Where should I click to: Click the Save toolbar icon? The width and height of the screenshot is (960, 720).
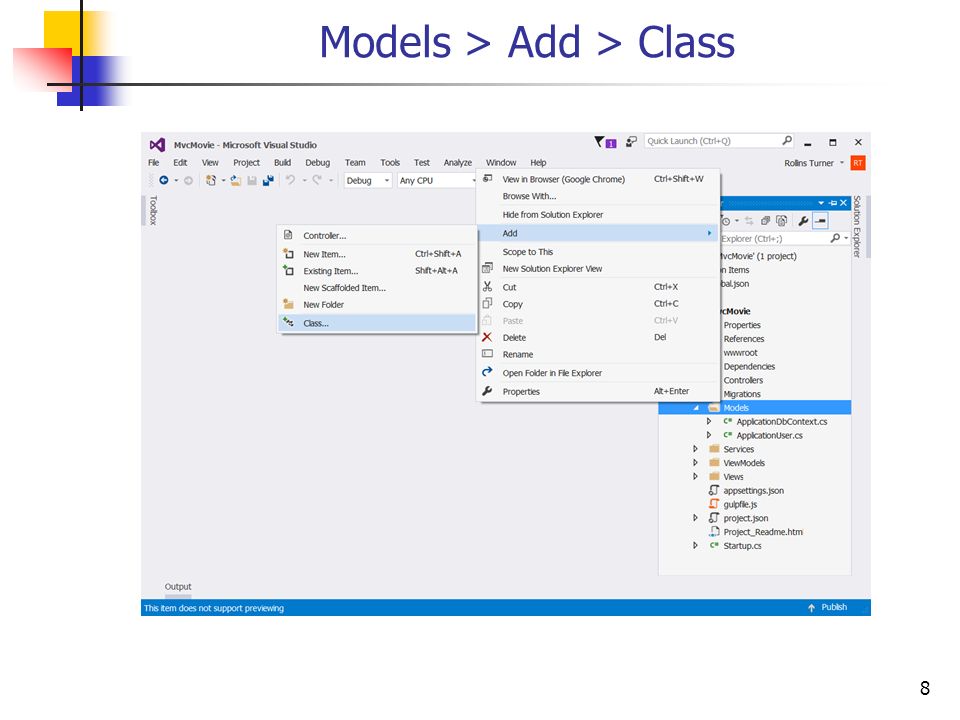tap(252, 180)
